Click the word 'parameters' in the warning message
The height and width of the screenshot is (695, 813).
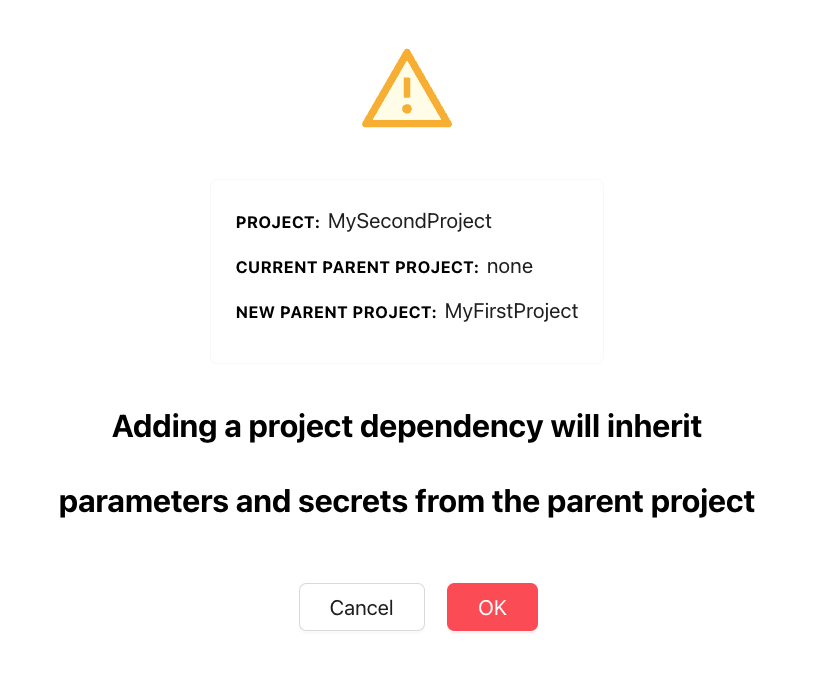point(144,503)
